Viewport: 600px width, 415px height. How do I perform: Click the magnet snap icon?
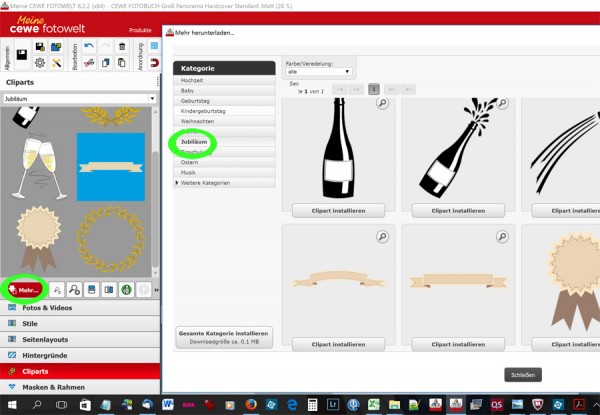click(154, 63)
